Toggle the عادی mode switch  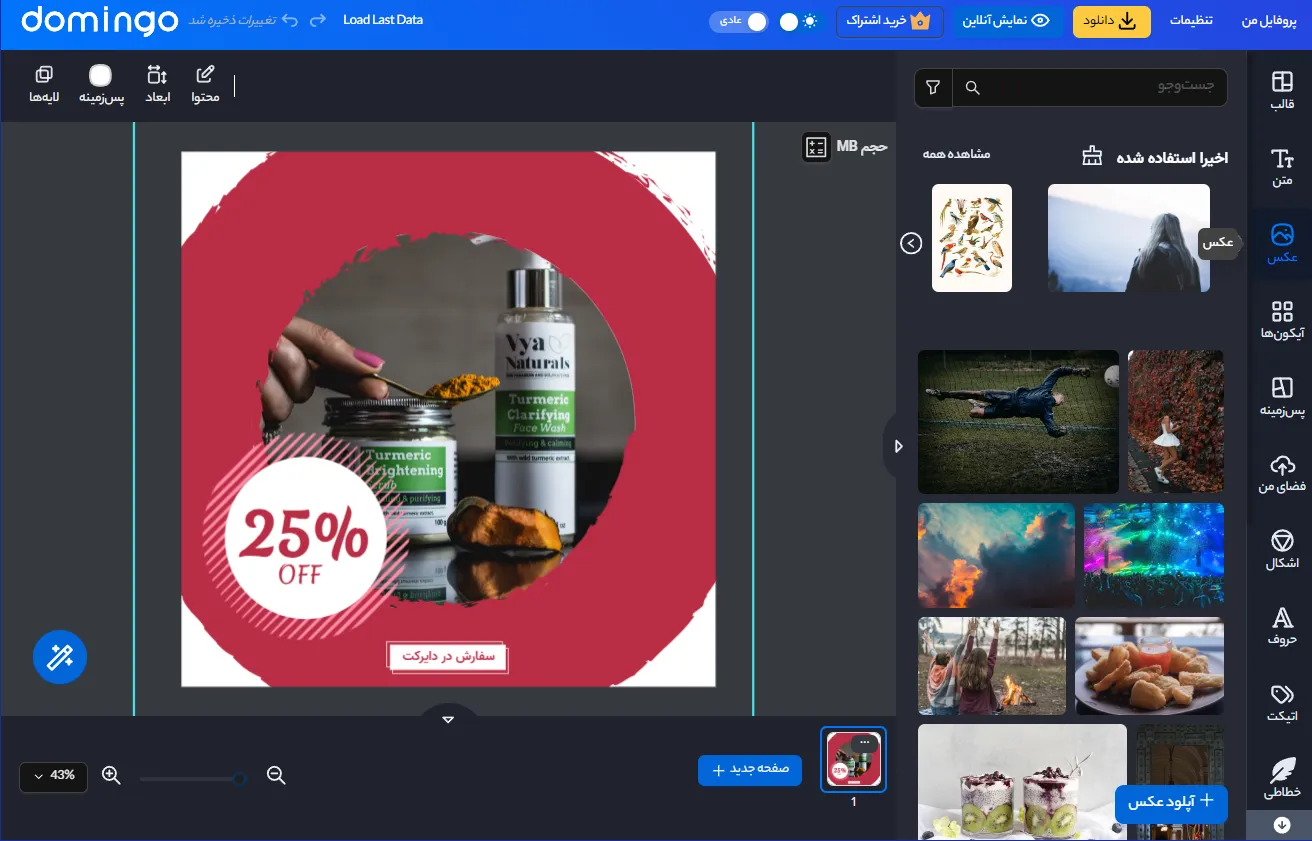[739, 21]
